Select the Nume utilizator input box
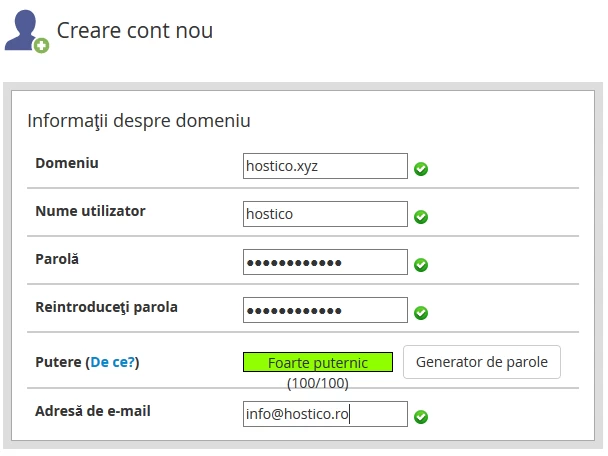 pyautogui.click(x=325, y=214)
